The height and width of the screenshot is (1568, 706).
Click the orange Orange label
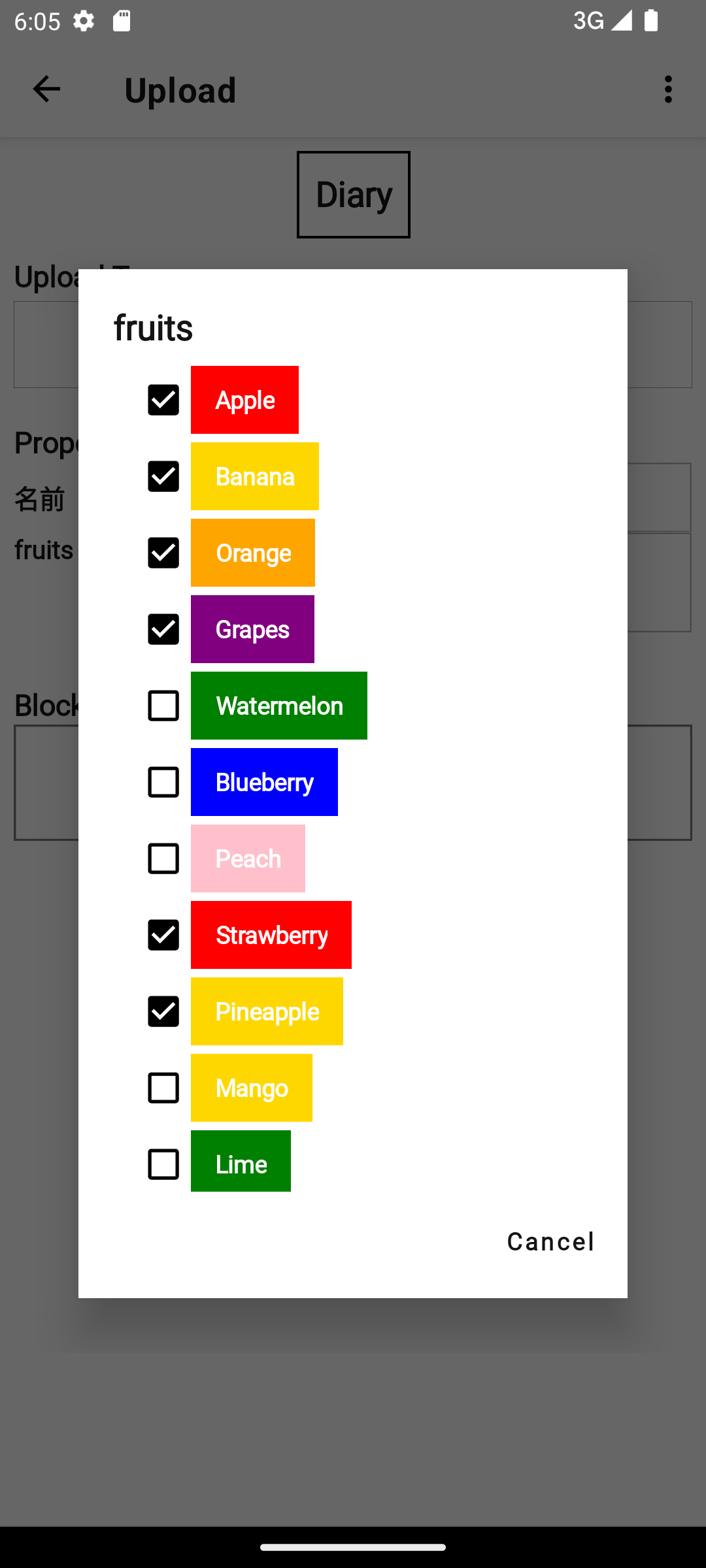(253, 553)
